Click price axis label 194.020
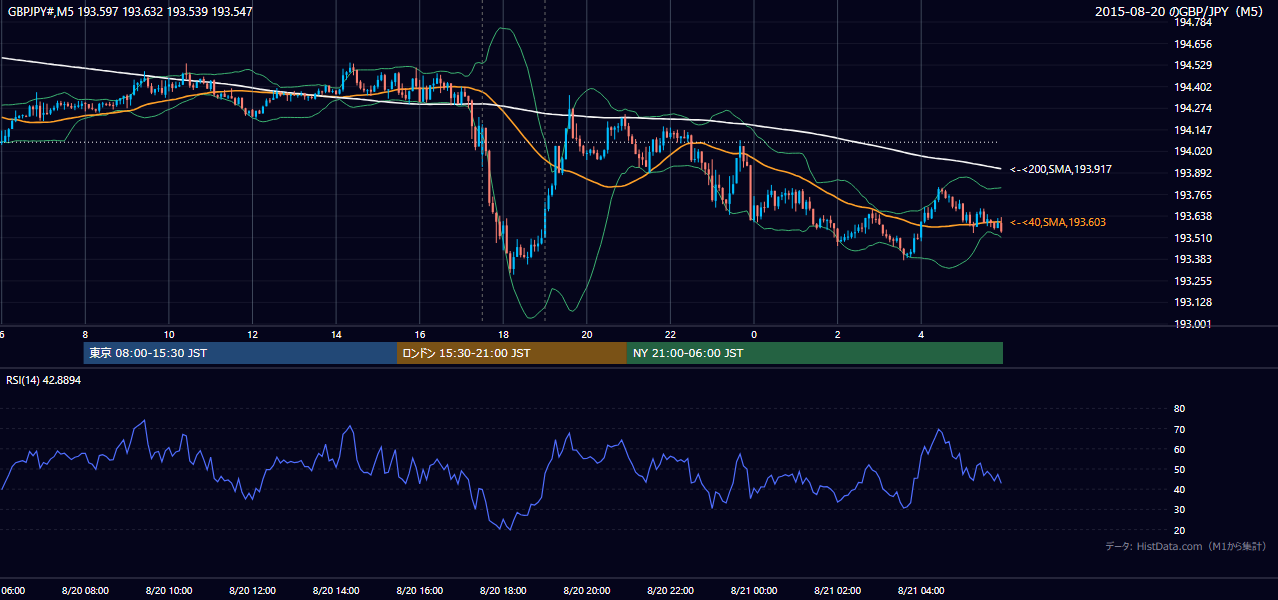 (1193, 151)
